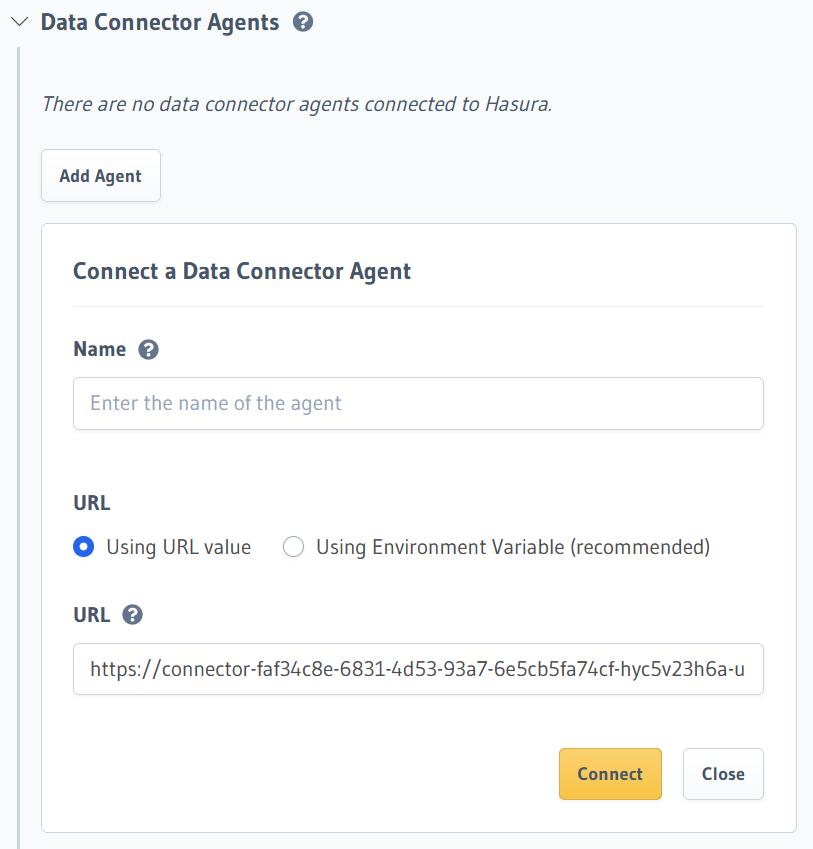Select Using Environment Variable (recommended) option
The height and width of the screenshot is (849, 813).
(x=294, y=547)
